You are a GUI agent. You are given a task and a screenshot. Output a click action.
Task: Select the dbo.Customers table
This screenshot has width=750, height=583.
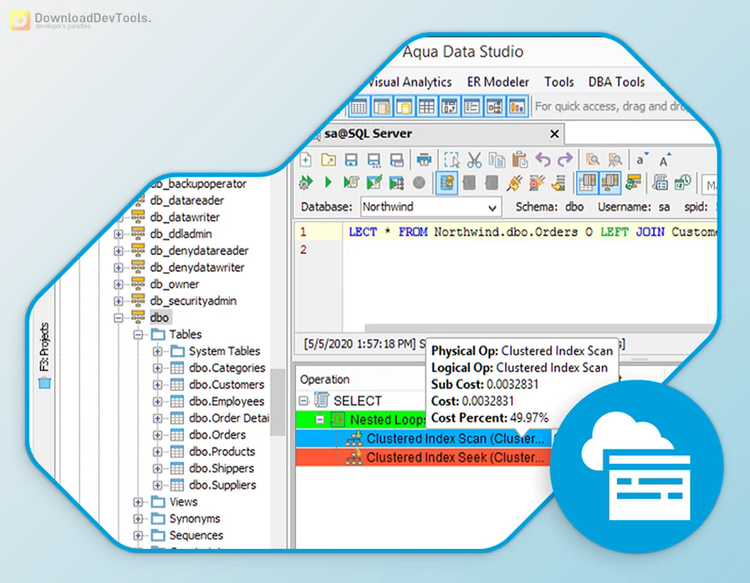coord(226,385)
